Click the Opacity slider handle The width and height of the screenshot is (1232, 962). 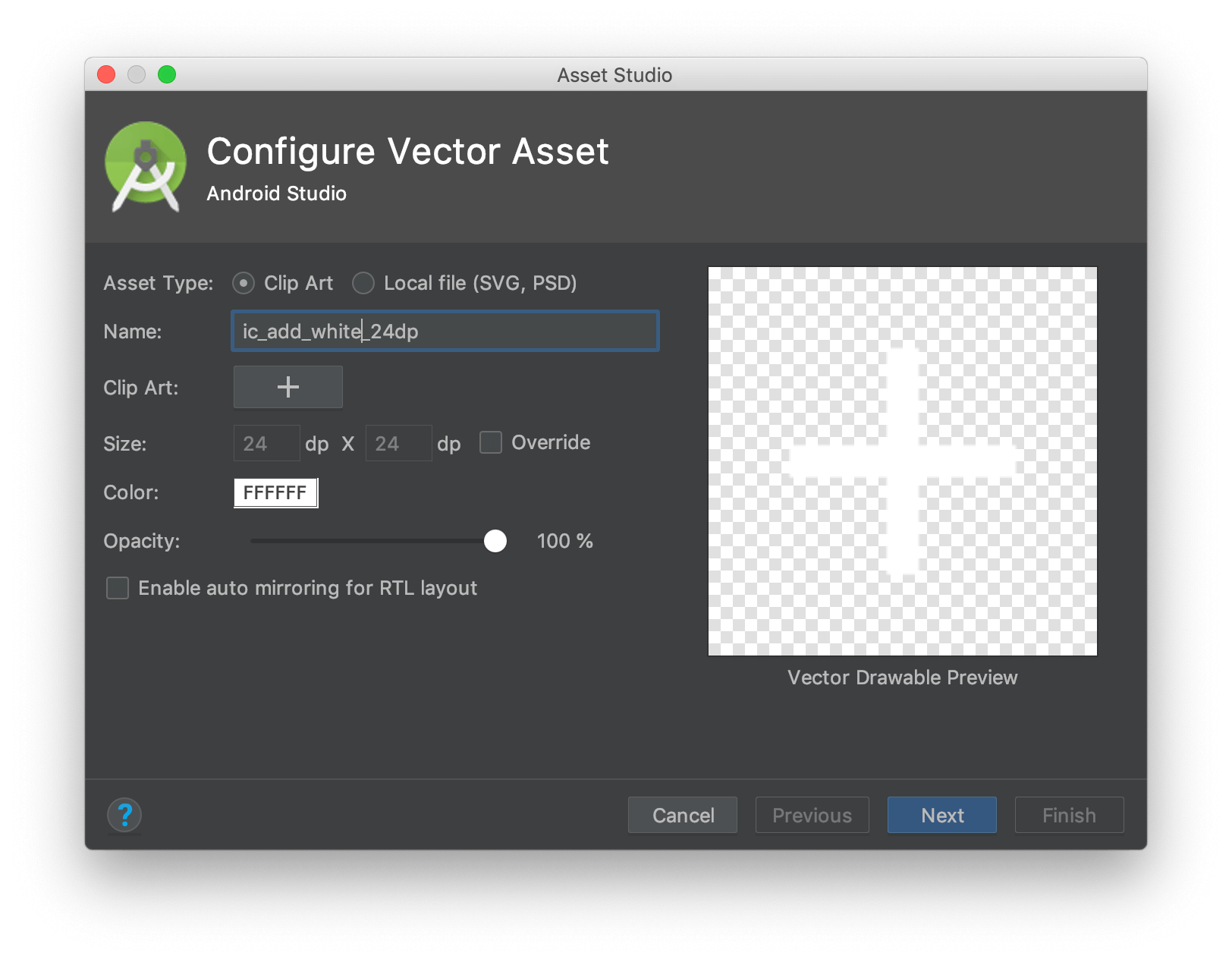495,541
